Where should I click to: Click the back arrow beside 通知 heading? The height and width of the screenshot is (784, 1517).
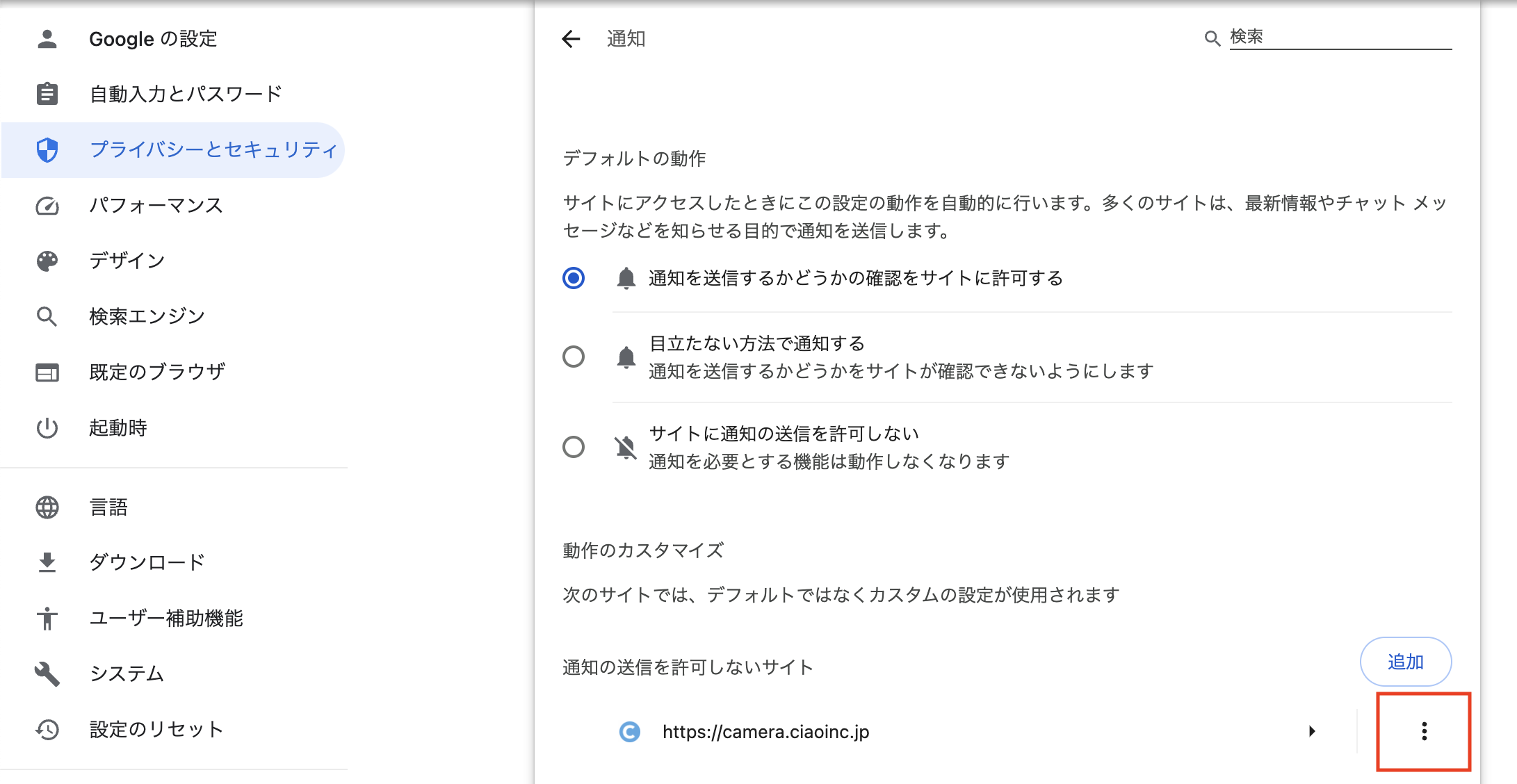pos(571,39)
